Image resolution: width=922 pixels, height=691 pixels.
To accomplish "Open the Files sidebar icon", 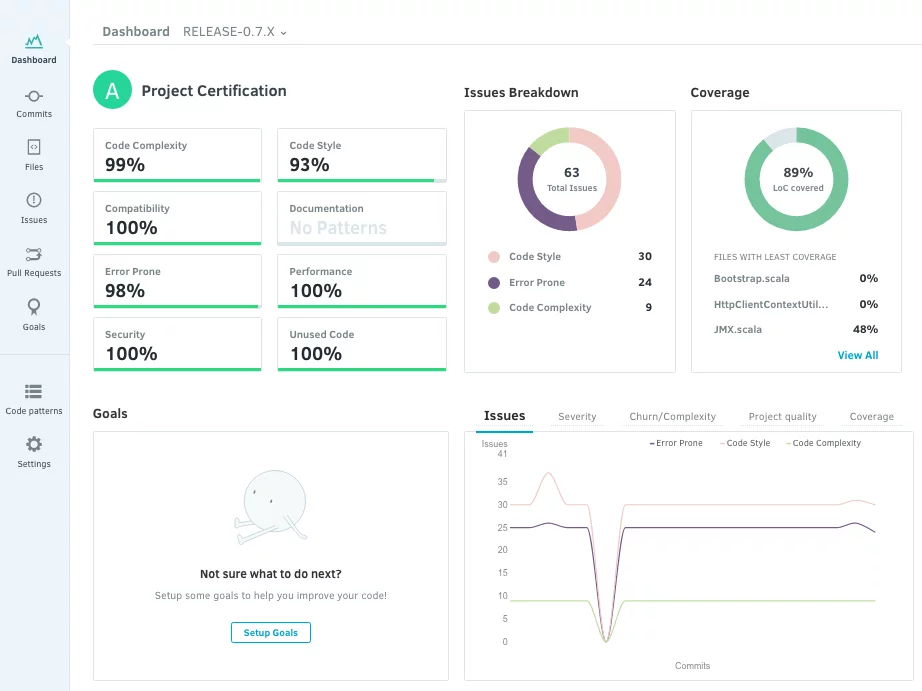I will pos(34,148).
